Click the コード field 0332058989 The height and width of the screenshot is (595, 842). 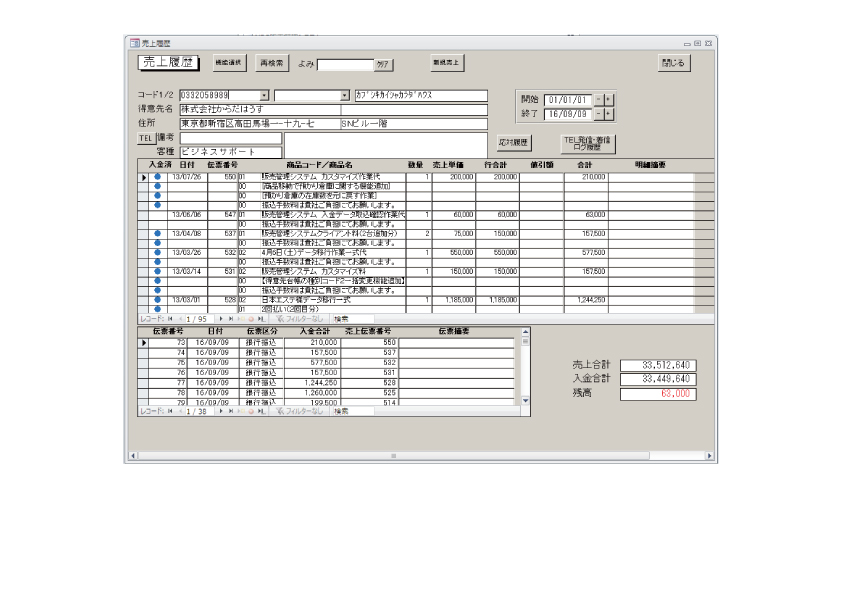(220, 96)
